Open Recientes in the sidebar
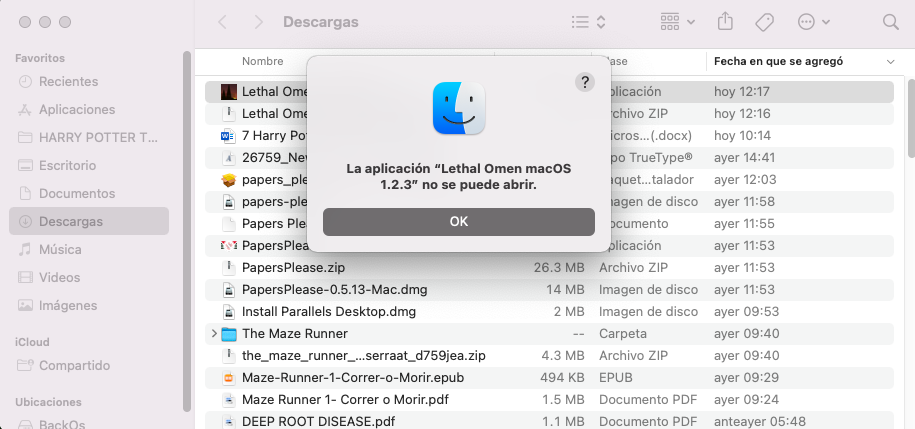The width and height of the screenshot is (915, 429). click(x=89, y=82)
